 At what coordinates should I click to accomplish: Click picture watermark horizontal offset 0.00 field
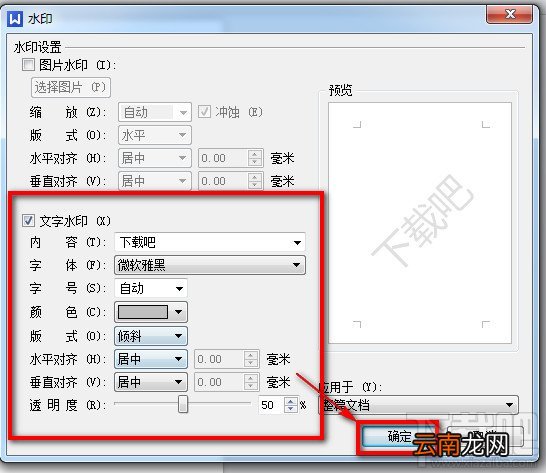coord(224,158)
